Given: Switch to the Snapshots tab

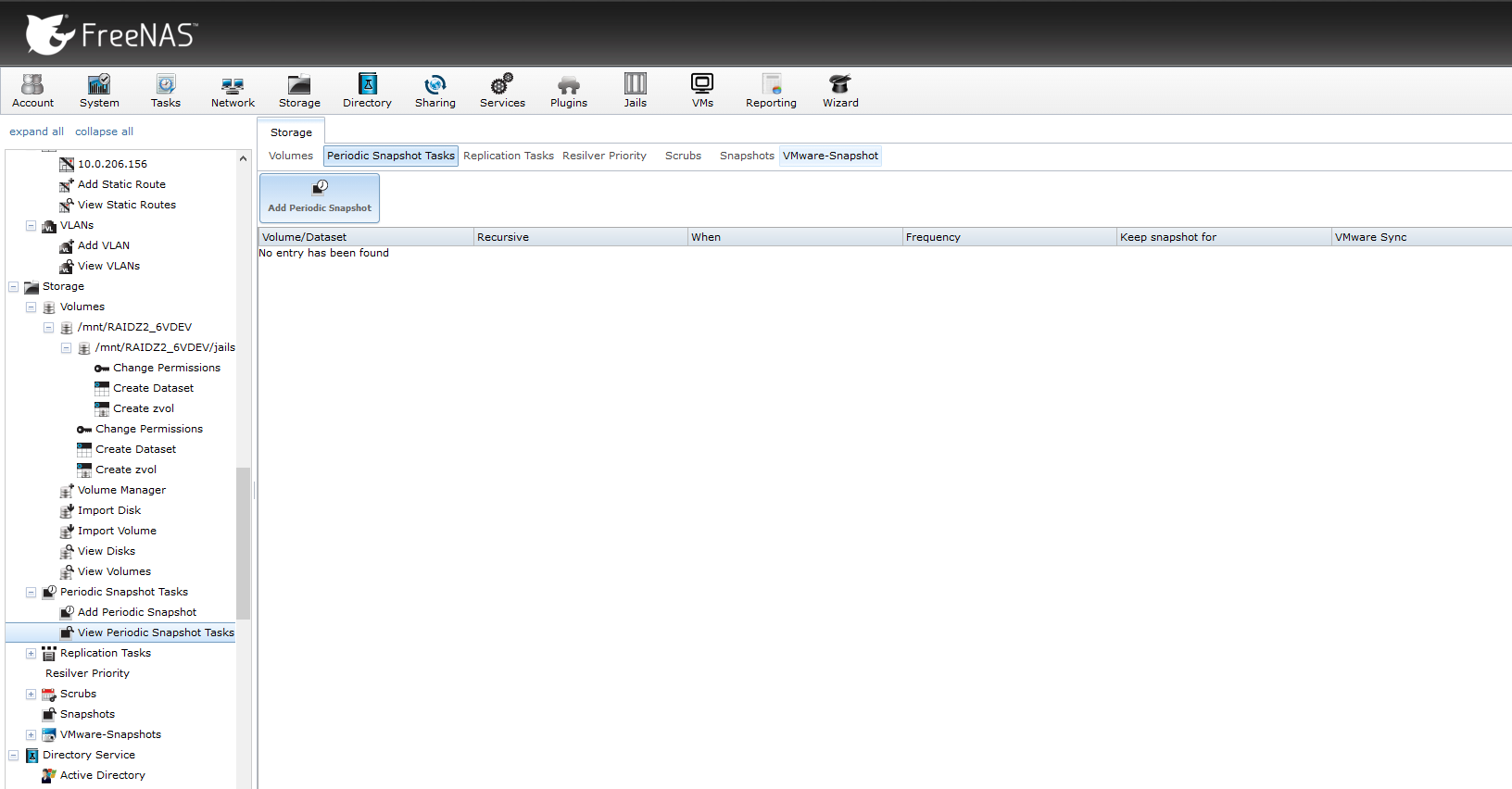Looking at the screenshot, I should pos(747,156).
